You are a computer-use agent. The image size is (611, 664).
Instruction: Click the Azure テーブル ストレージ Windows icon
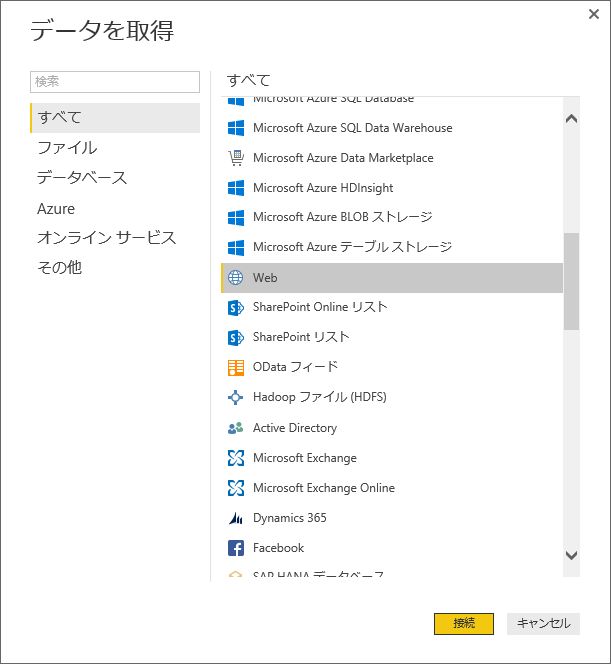pos(236,247)
